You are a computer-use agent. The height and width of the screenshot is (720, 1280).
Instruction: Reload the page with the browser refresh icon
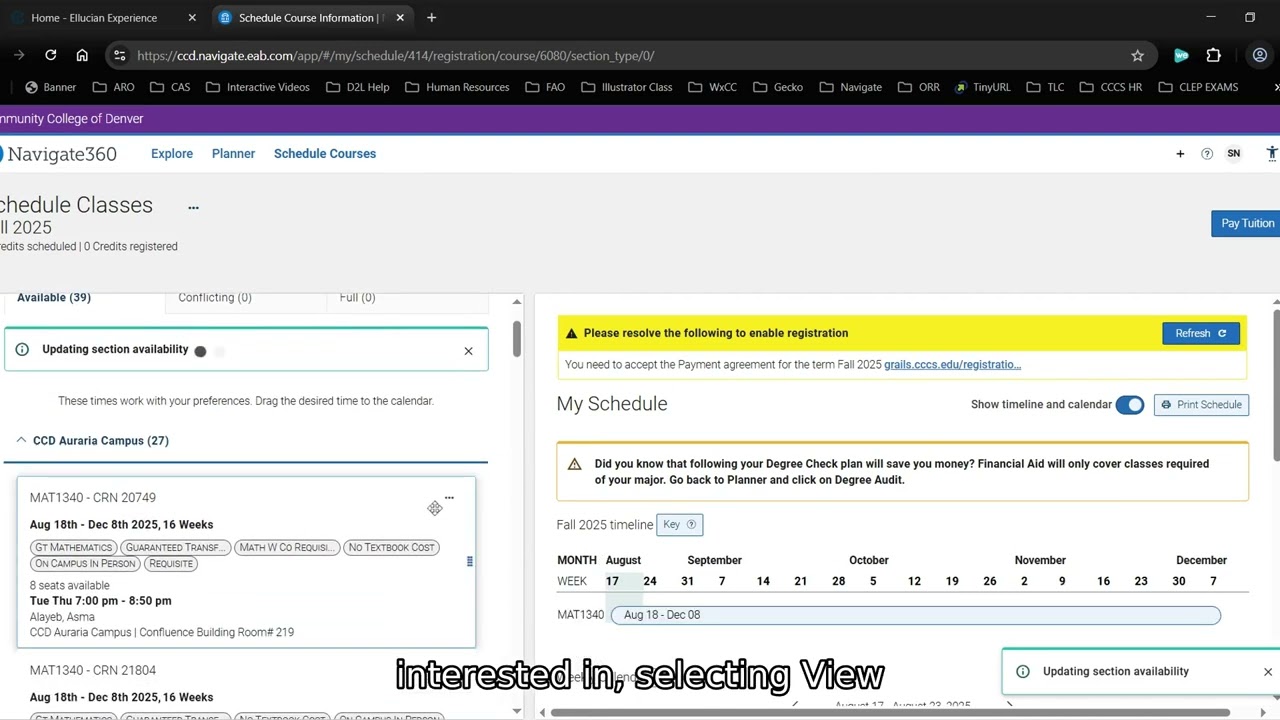pyautogui.click(x=51, y=56)
